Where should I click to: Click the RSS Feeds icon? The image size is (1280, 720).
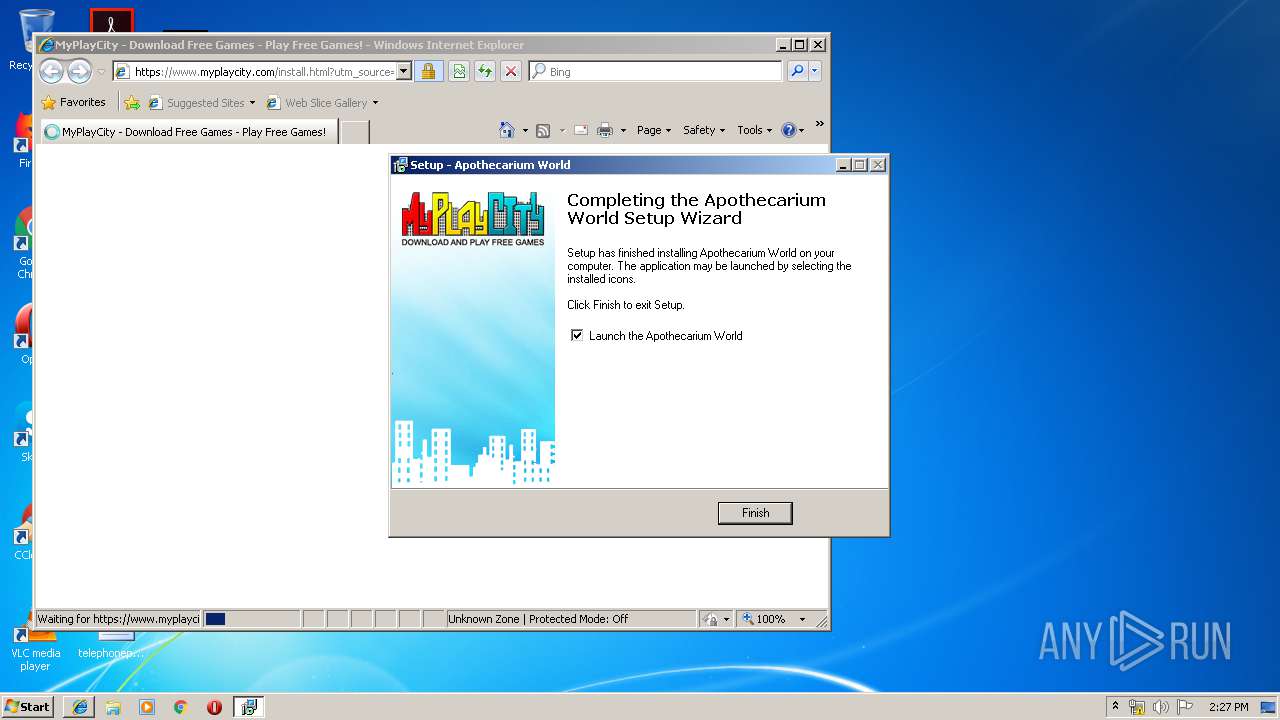point(543,130)
